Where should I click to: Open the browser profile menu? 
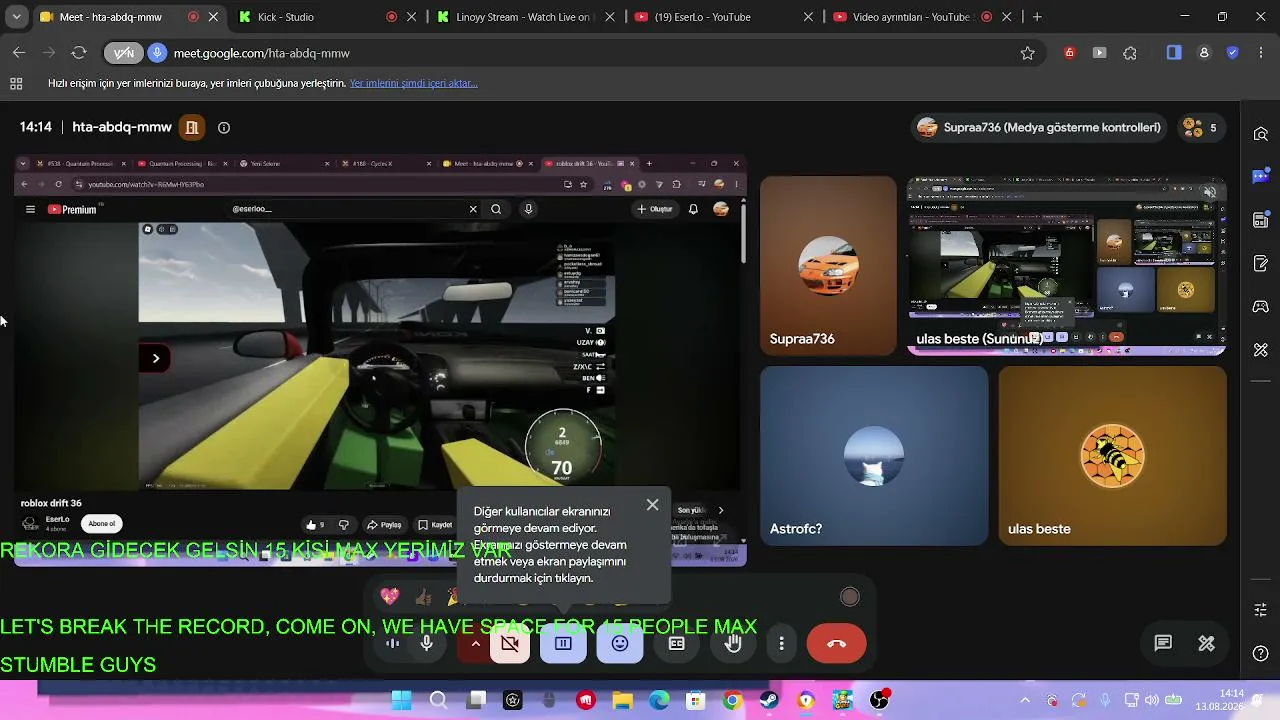pos(1204,53)
